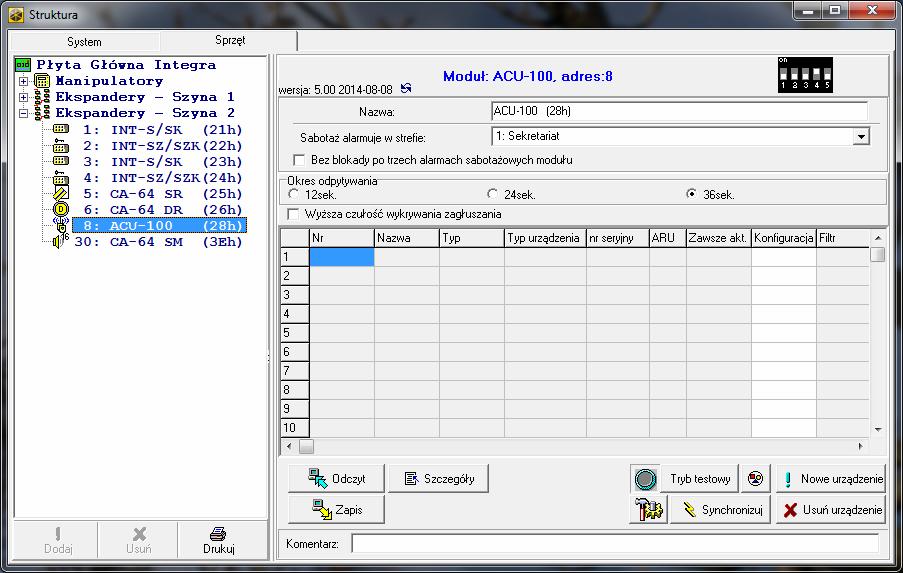Click the yellow D icon of CA-64 DR
The image size is (903, 573).
tap(60, 209)
